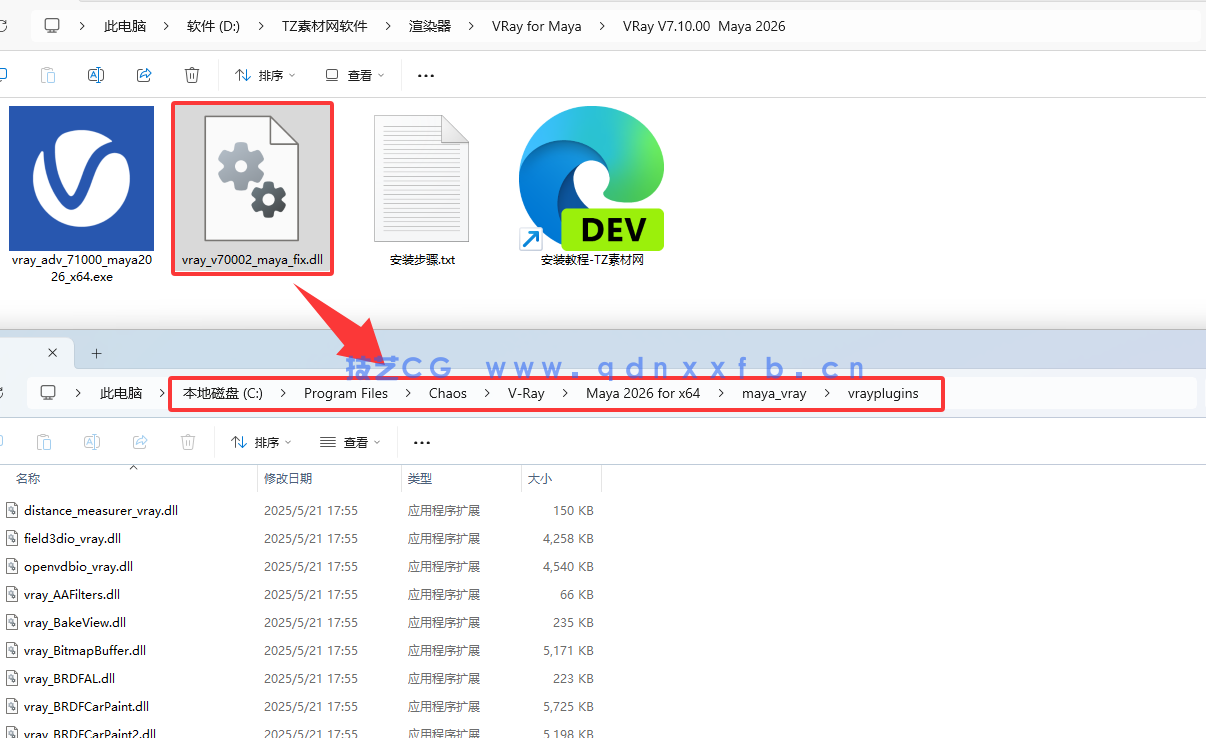Click the breadcrumb chevron after Chaos folder

(485, 393)
